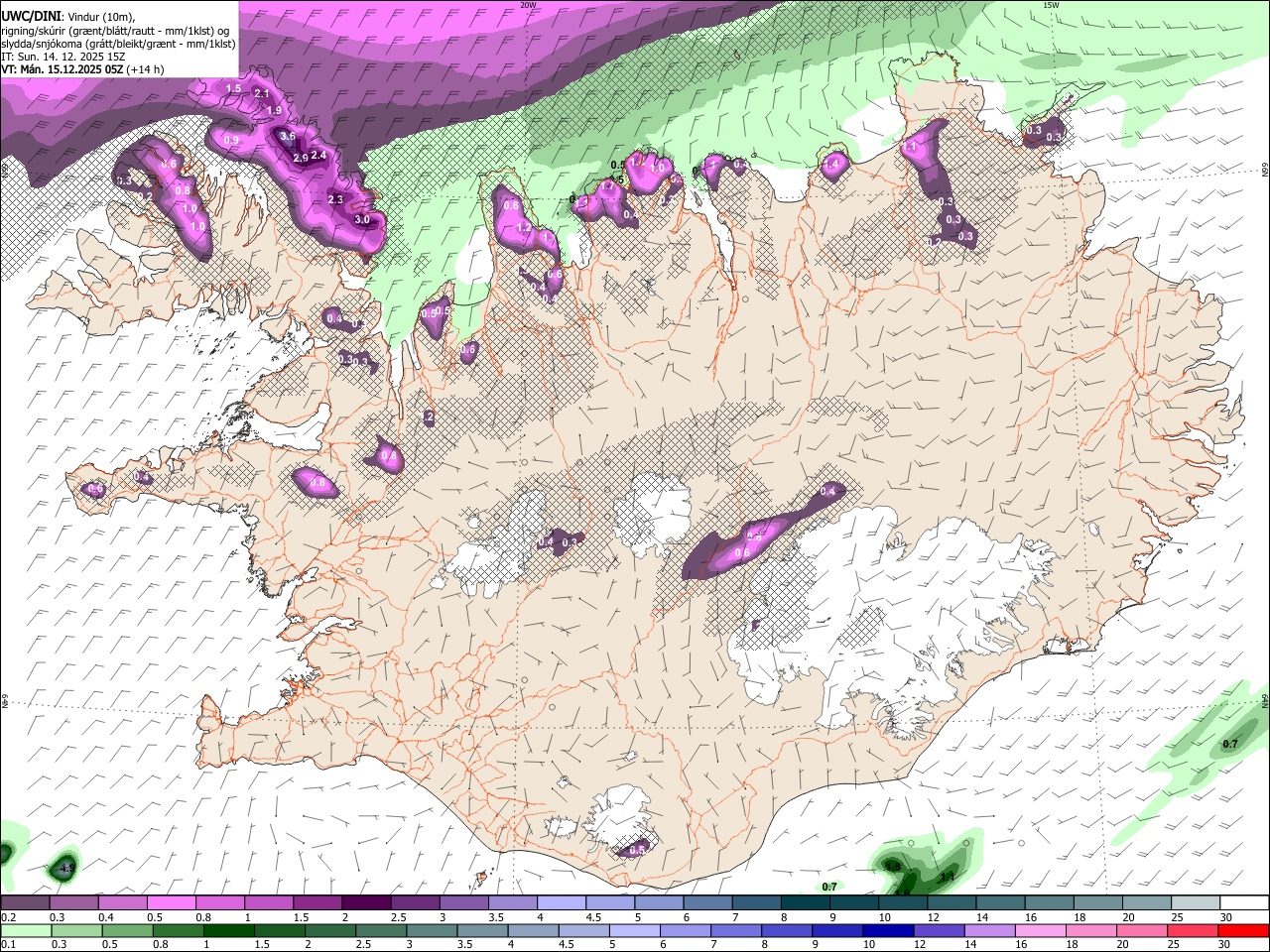
Task: Click the 0.7 value in the eastern offshore rain band
Action: pos(1230,744)
